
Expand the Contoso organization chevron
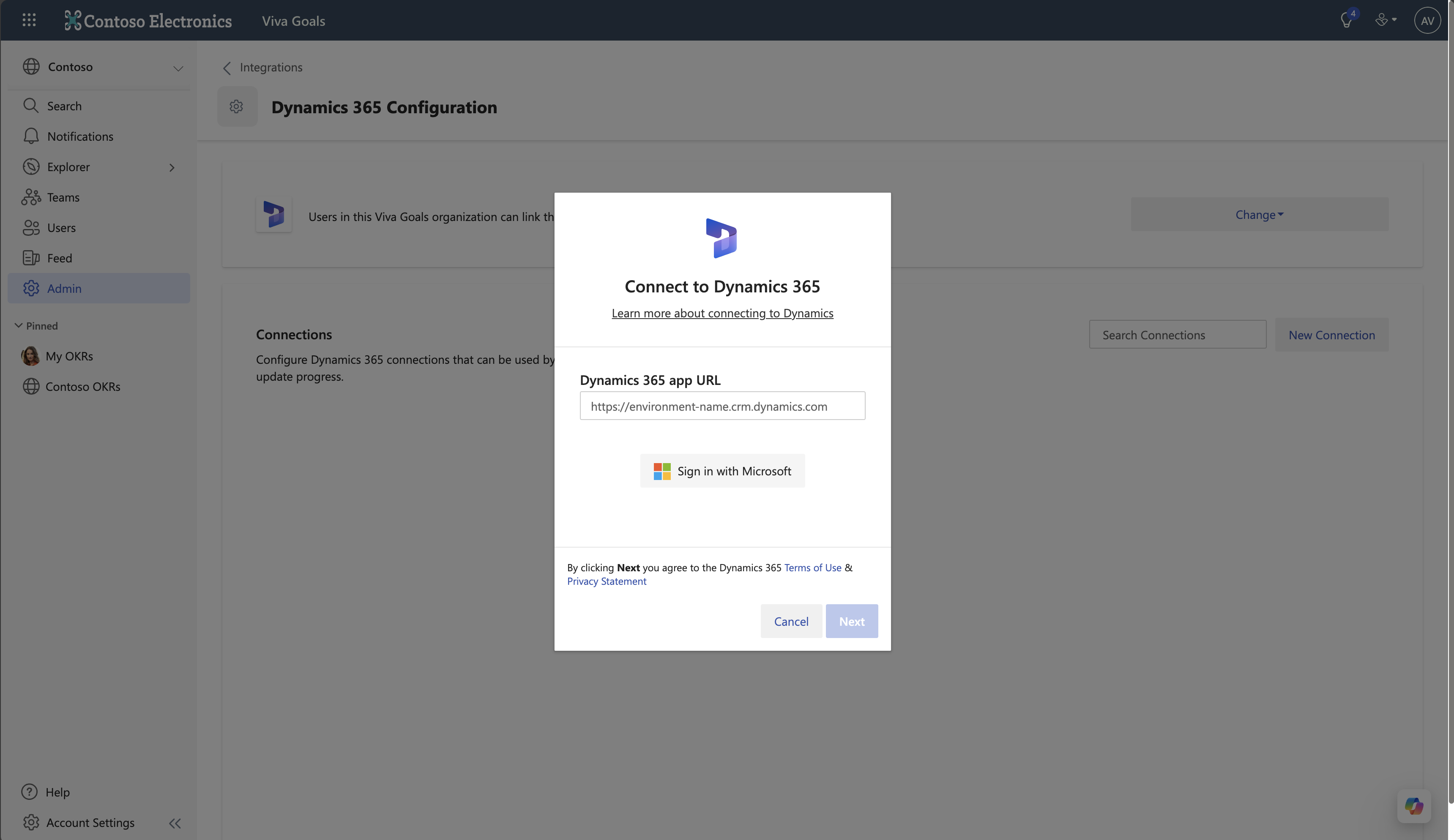click(178, 68)
